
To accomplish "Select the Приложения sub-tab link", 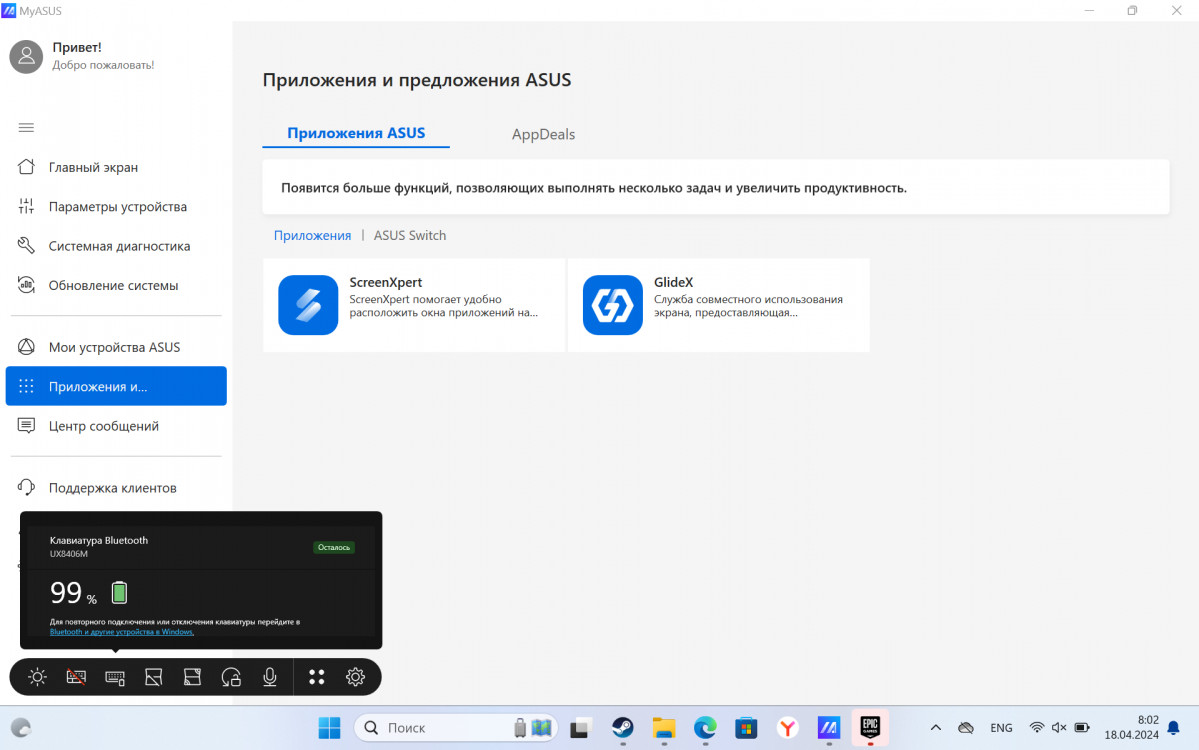I will click(312, 235).
